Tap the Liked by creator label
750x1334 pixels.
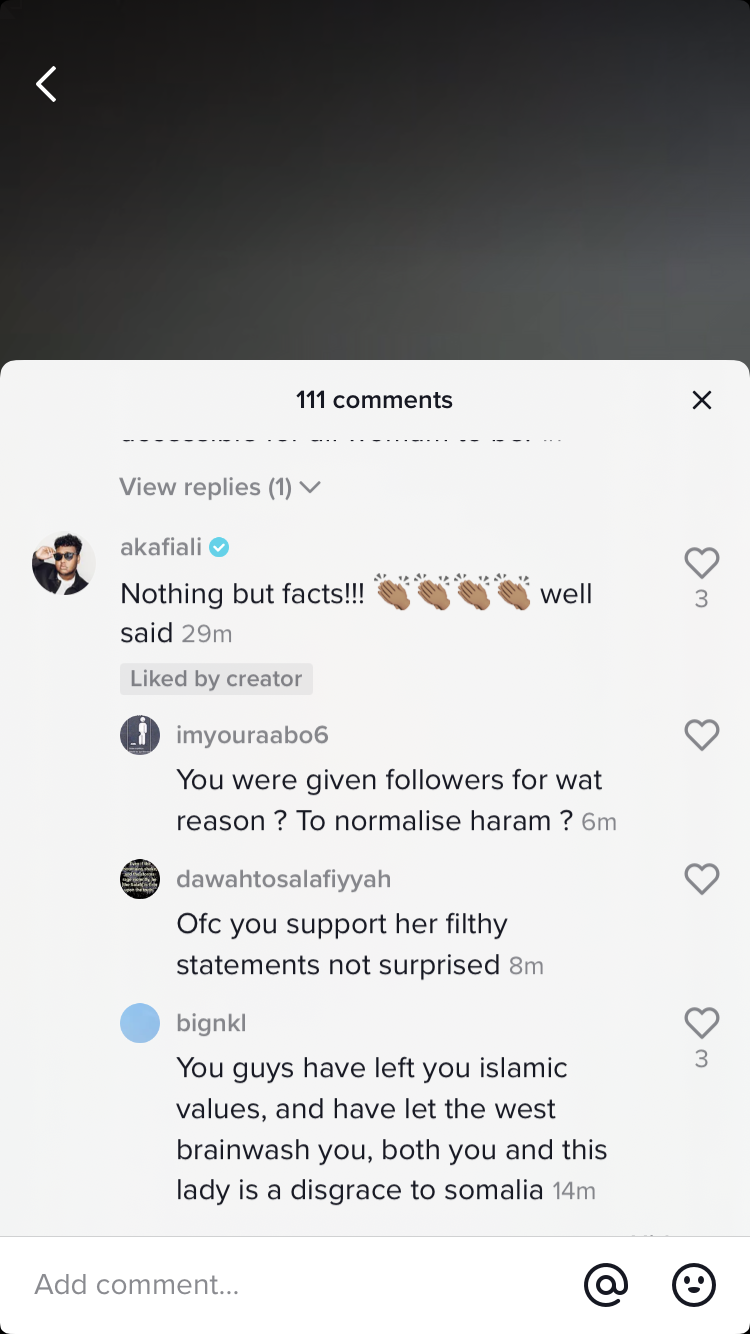coord(216,679)
